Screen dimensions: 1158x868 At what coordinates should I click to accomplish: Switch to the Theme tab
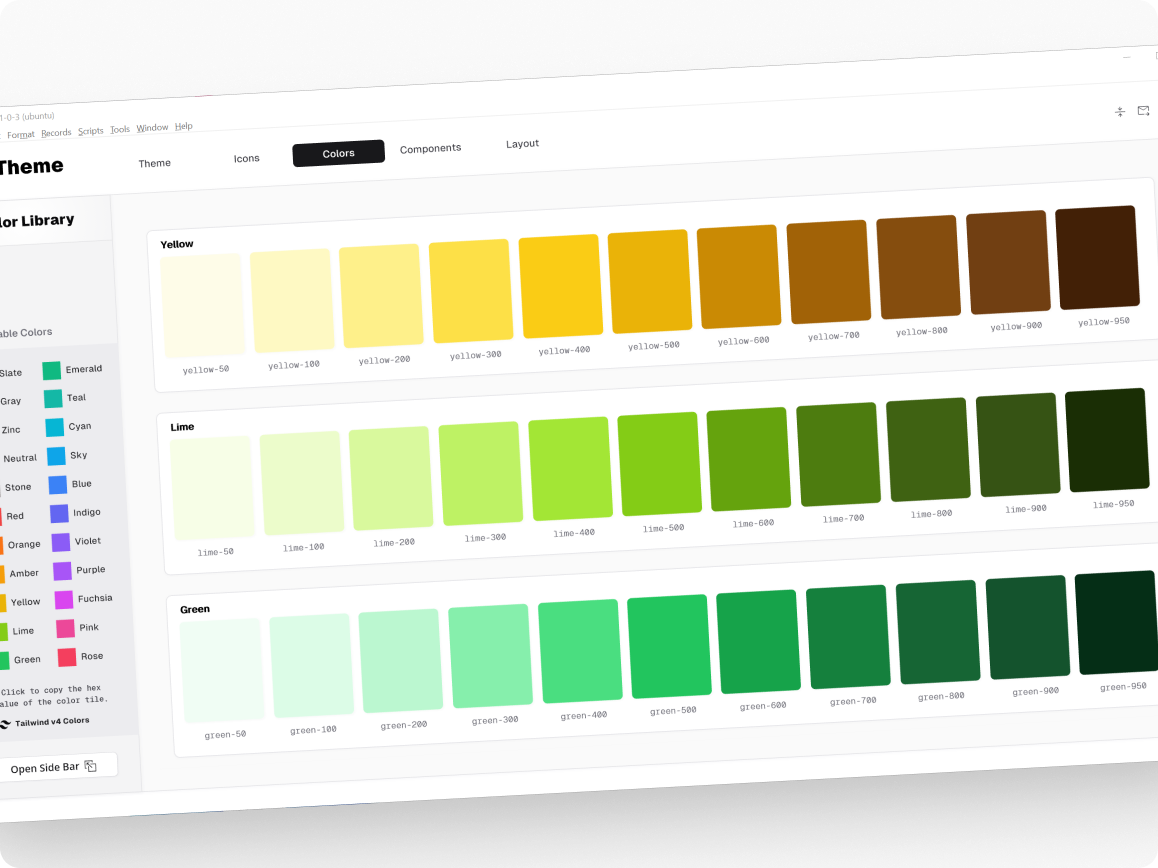click(x=154, y=163)
